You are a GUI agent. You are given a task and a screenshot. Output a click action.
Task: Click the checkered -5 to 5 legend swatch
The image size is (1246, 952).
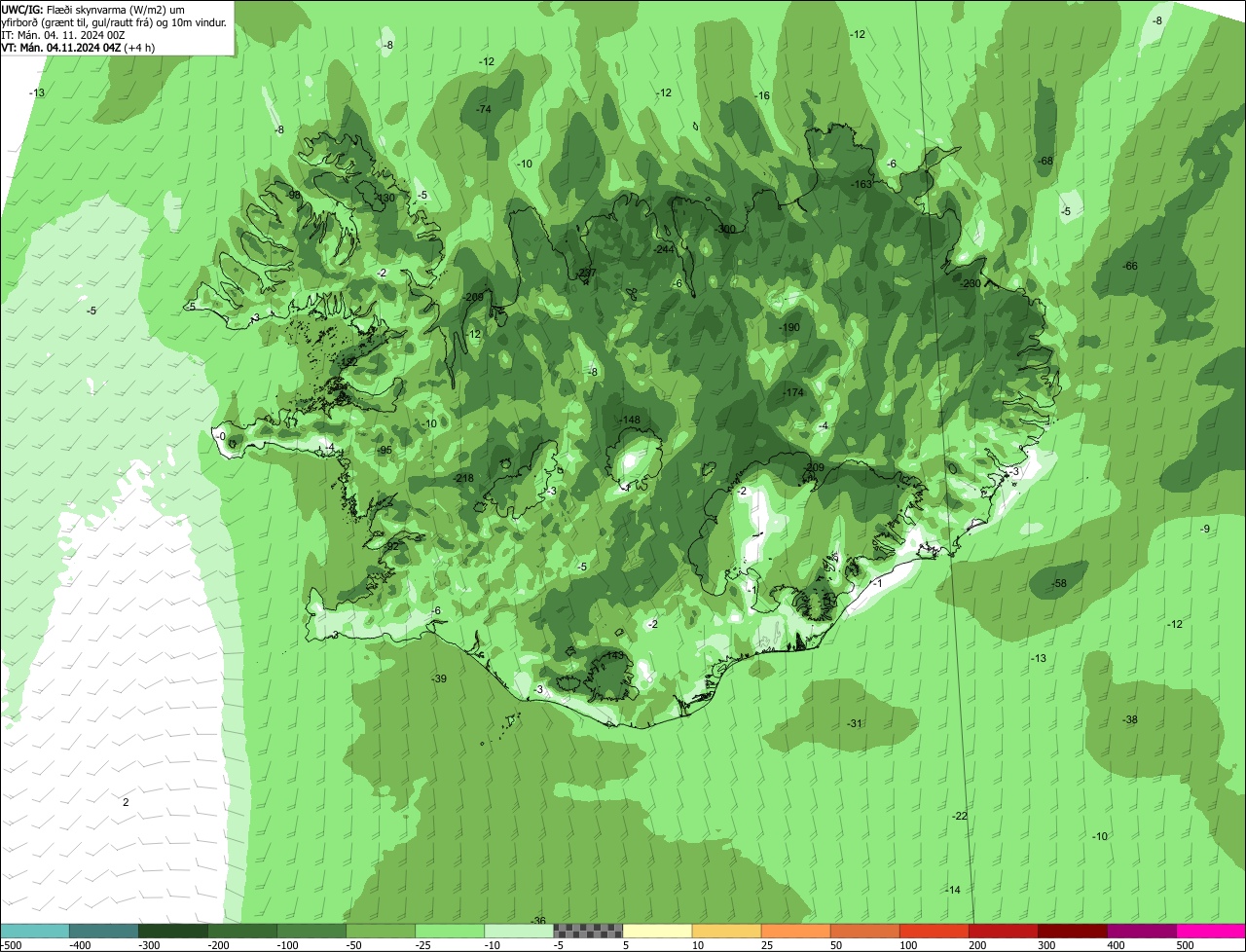588,931
